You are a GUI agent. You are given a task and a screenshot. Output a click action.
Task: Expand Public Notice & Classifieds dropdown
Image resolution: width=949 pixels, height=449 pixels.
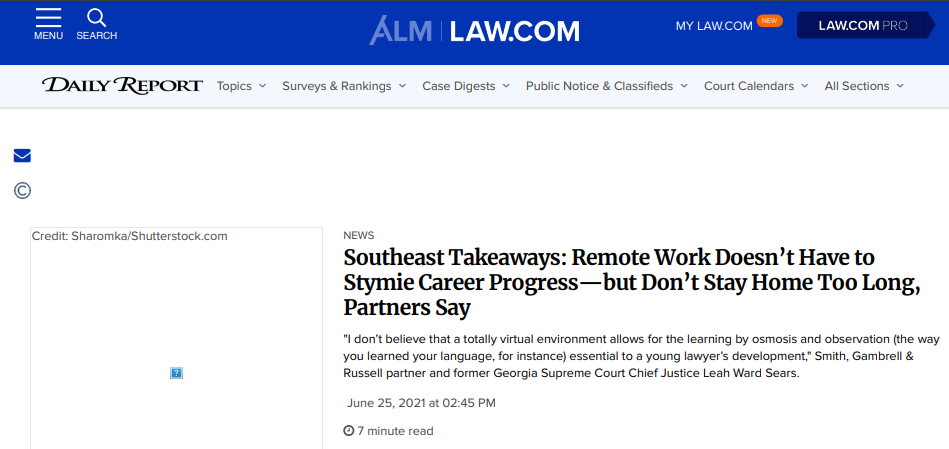click(606, 86)
